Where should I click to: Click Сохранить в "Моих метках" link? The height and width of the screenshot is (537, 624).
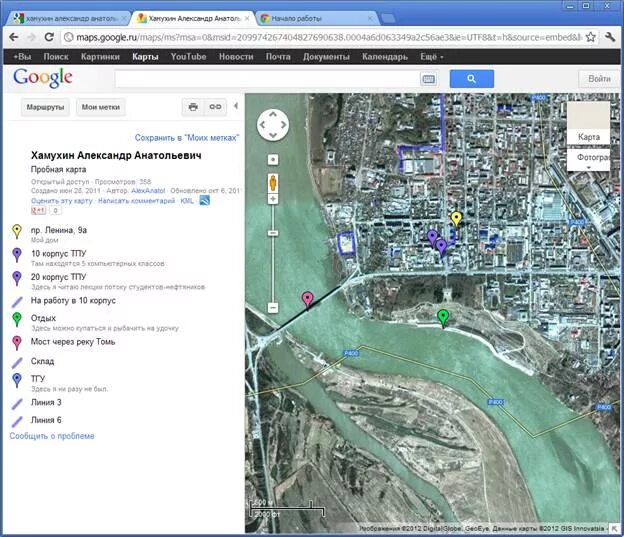(x=187, y=138)
